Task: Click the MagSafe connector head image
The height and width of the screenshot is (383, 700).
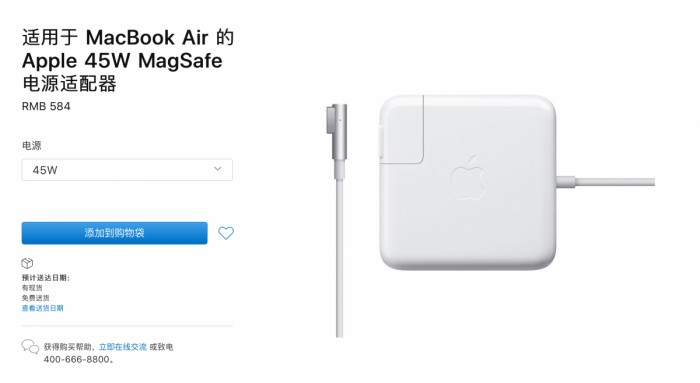Action: [x=337, y=141]
